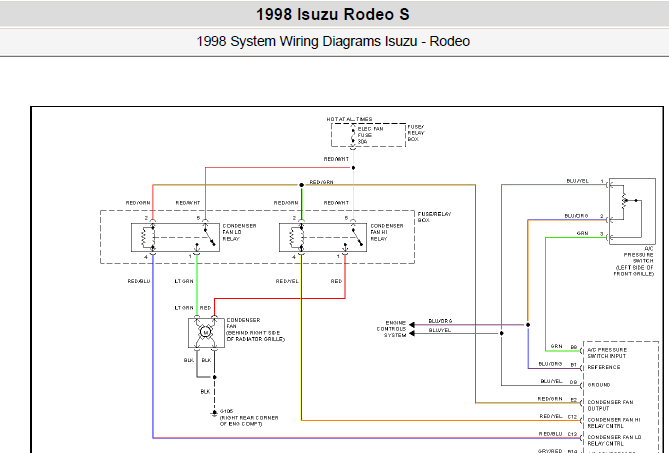This screenshot has width=669, height=453.
Task: Click the 'BLU/ORG' label on the Engine Controls arrow
Action: pos(440,321)
